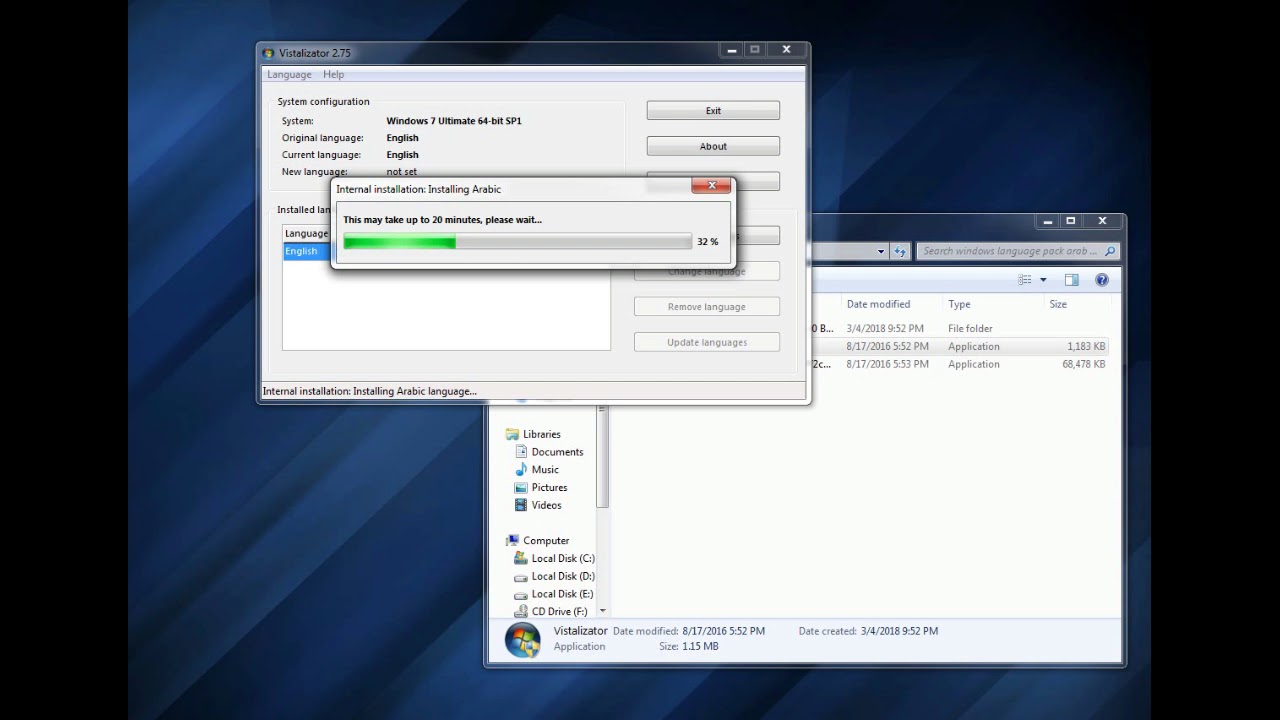Select the 68,478 KB application row
The width and height of the screenshot is (1280, 720).
[960, 364]
